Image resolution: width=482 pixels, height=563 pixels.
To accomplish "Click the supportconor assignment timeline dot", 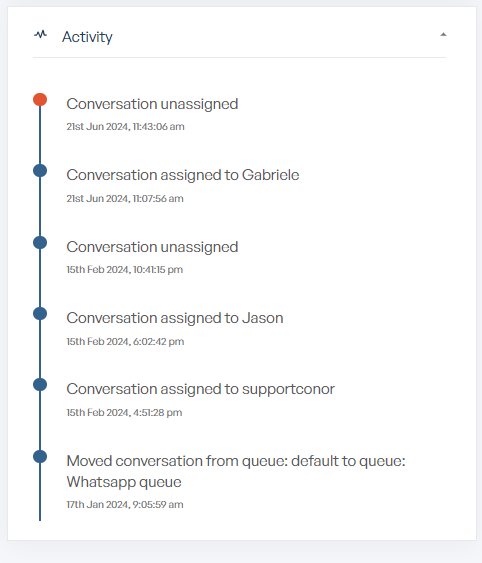I will pyautogui.click(x=40, y=385).
